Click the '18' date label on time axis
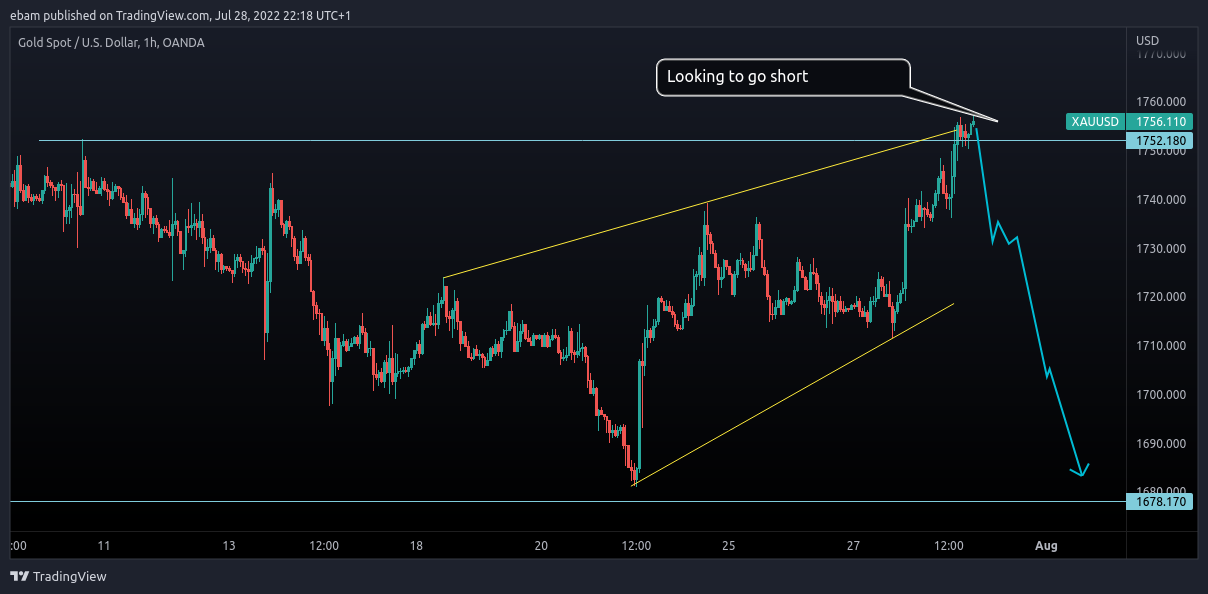Viewport: 1208px width, 594px height. click(x=417, y=546)
